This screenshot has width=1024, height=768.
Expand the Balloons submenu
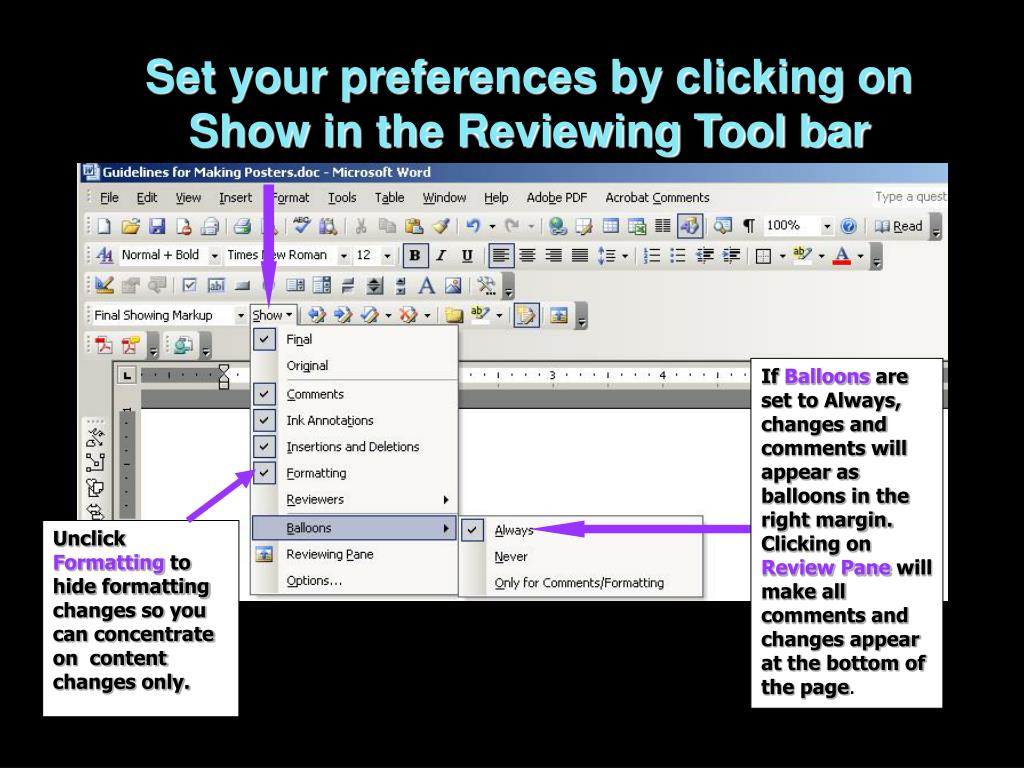point(354,528)
